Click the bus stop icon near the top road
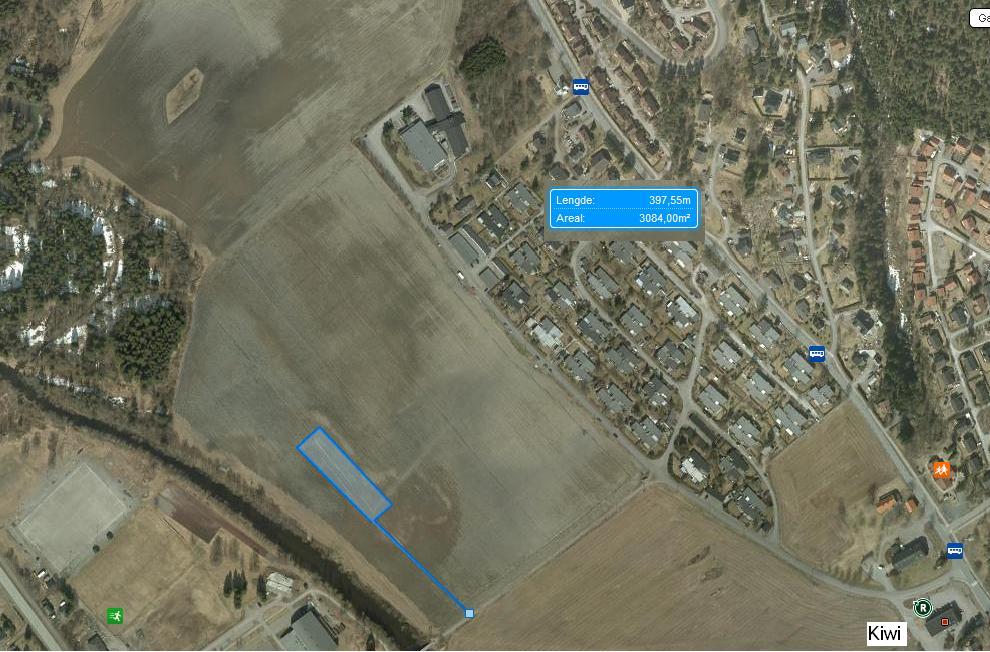Screen dimensions: 990x652 coord(581,86)
